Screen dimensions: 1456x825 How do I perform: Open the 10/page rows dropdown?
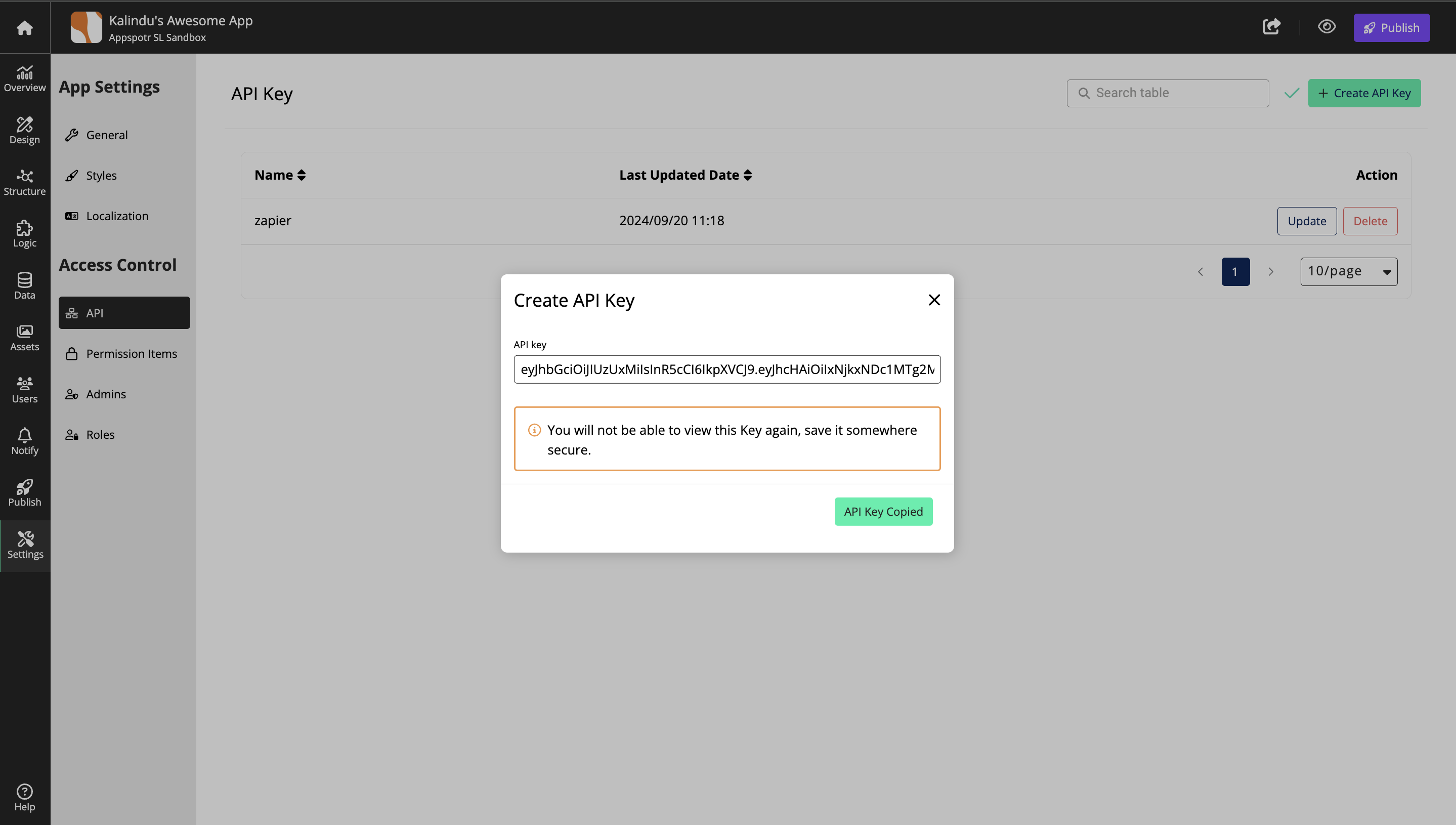(1348, 272)
